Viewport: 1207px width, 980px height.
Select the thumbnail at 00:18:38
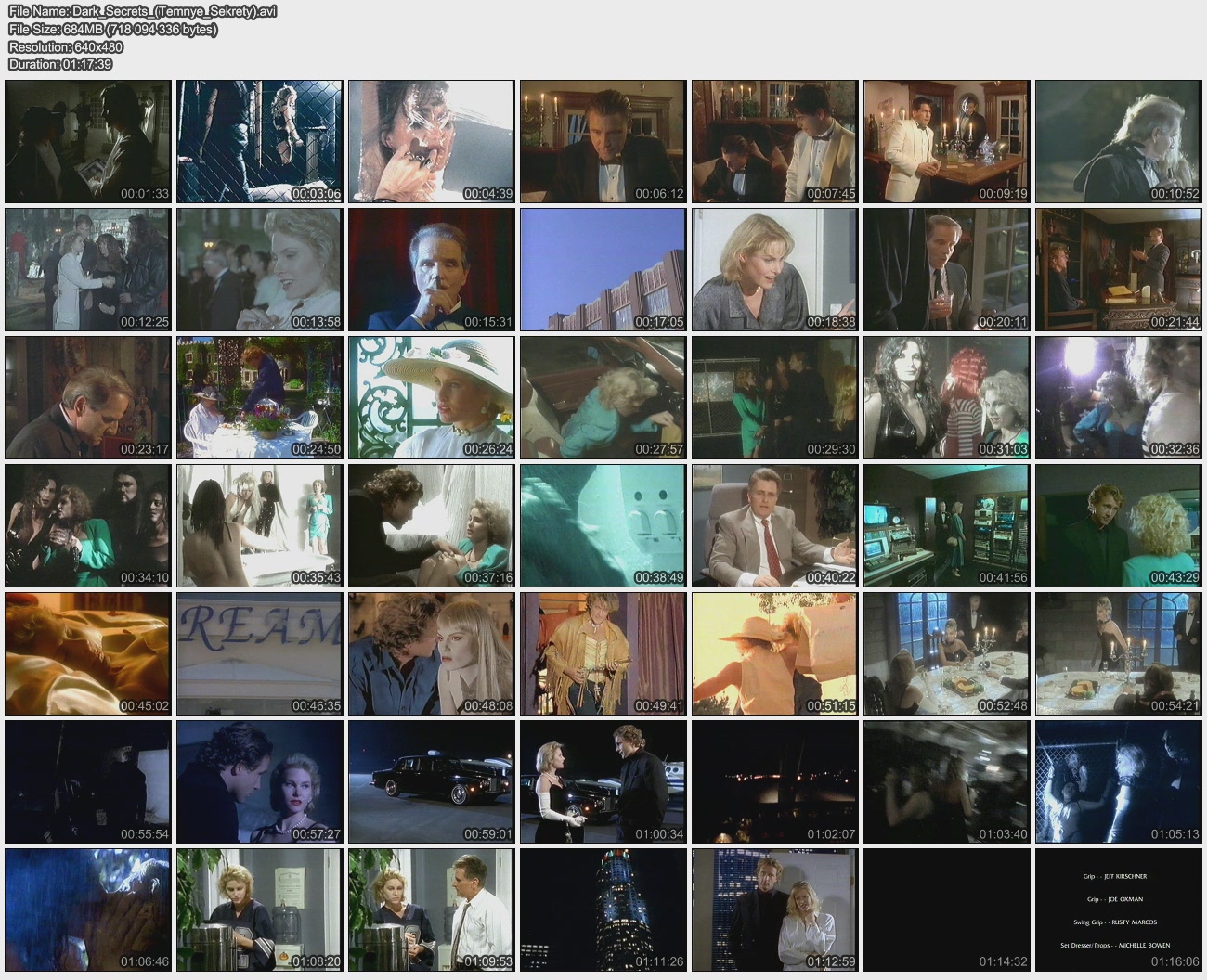point(774,269)
